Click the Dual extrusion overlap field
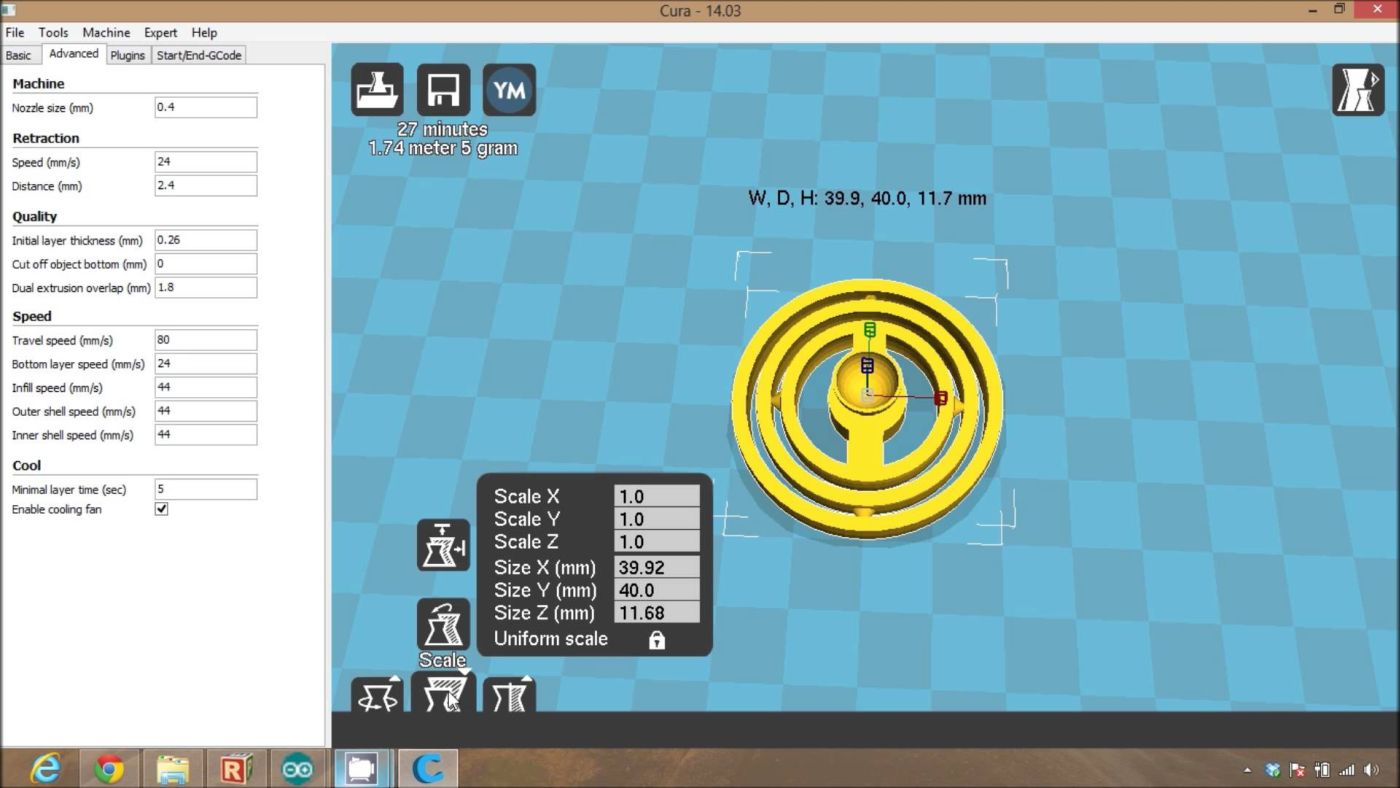This screenshot has width=1400, height=788. coord(205,287)
